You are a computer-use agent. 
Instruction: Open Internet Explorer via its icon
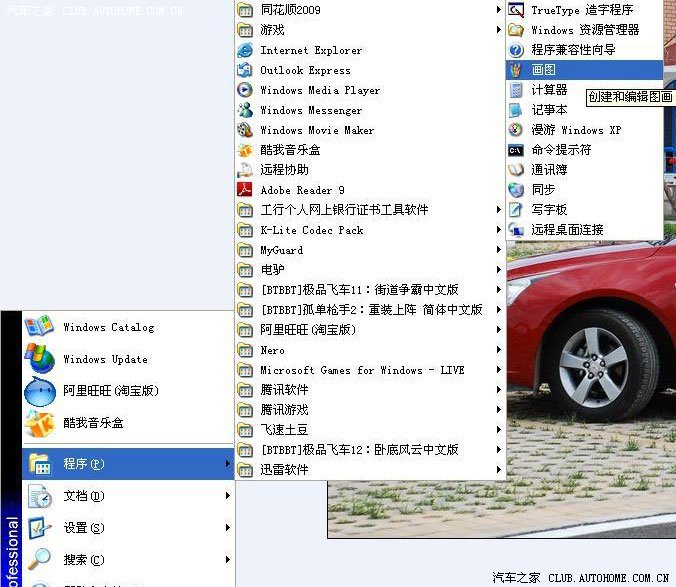click(x=245, y=50)
